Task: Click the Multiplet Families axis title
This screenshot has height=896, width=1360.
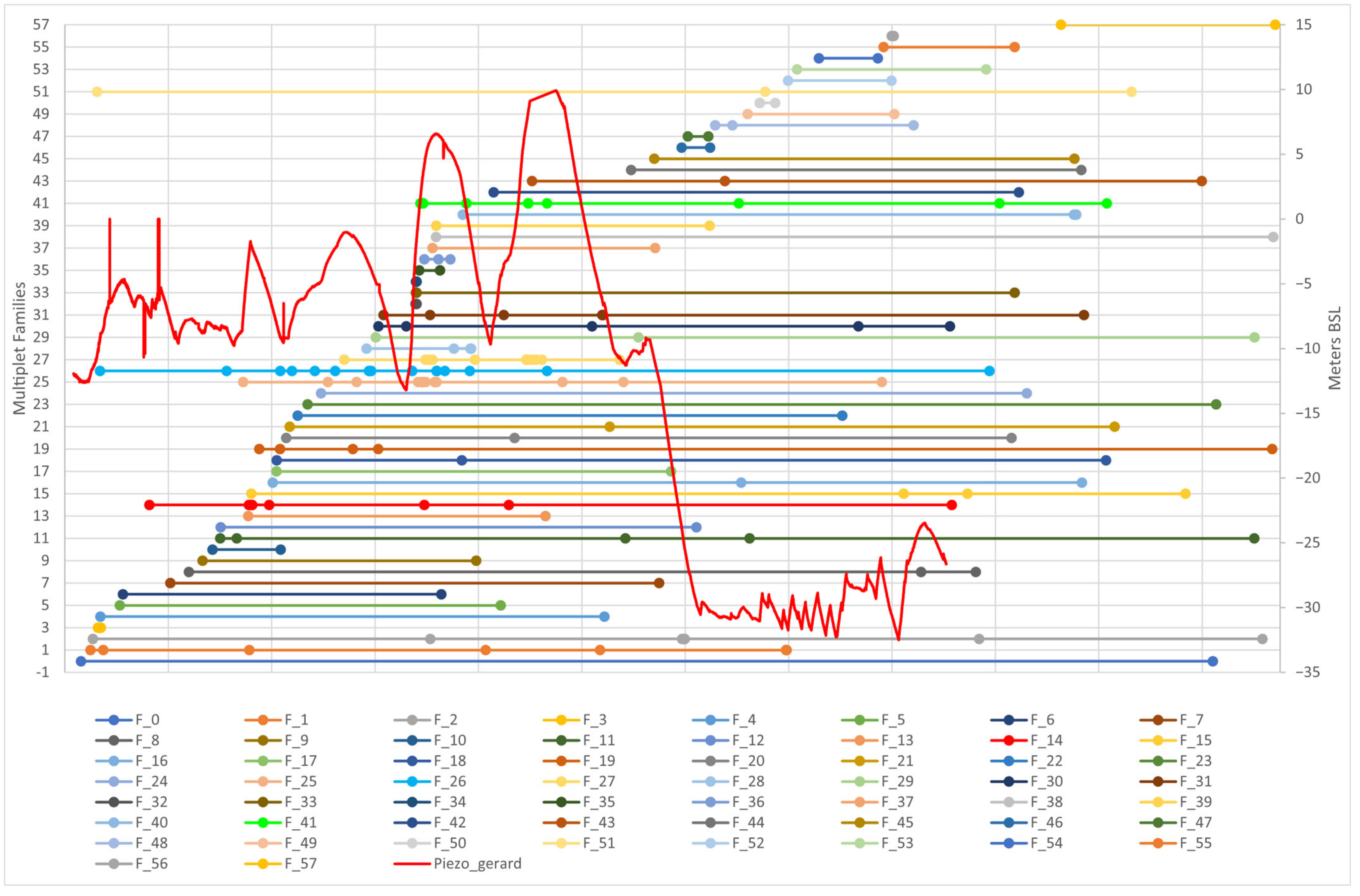Action: (19, 348)
